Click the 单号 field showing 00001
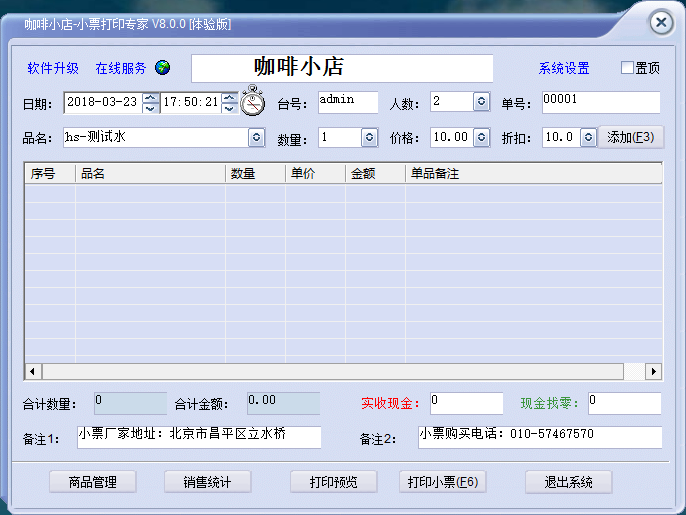 601,102
